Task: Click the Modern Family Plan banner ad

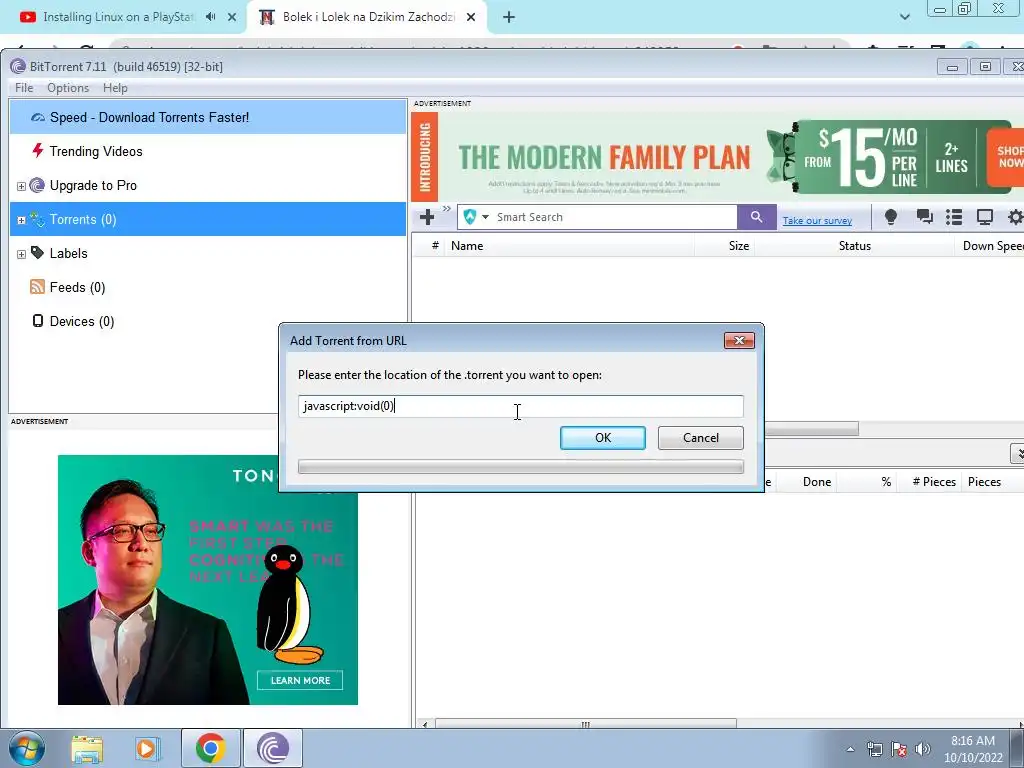Action: point(717,157)
